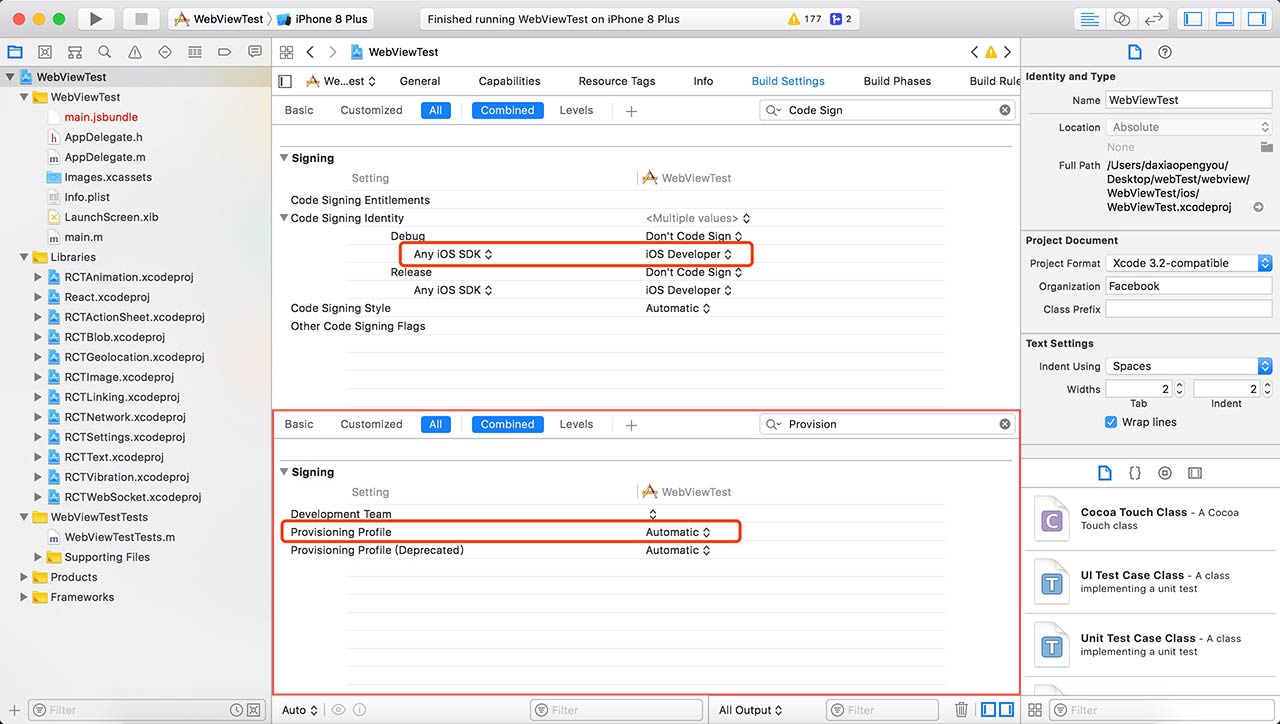The image size is (1280, 724).
Task: Show the code snippet library braces icon
Action: coord(1135,473)
